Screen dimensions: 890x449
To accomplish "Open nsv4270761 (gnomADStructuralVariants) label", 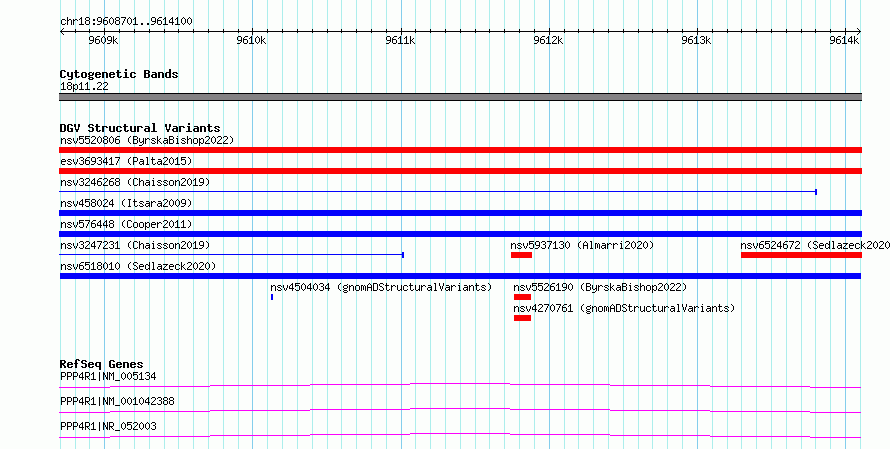I will 624,308.
